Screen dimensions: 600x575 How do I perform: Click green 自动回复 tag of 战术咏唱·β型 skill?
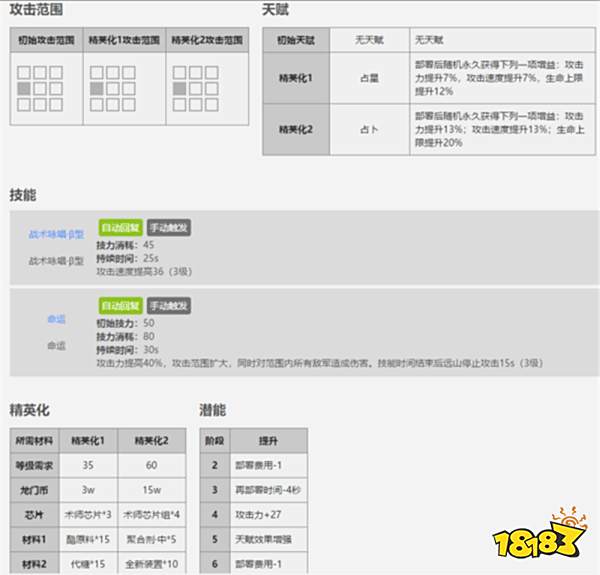coord(120,227)
